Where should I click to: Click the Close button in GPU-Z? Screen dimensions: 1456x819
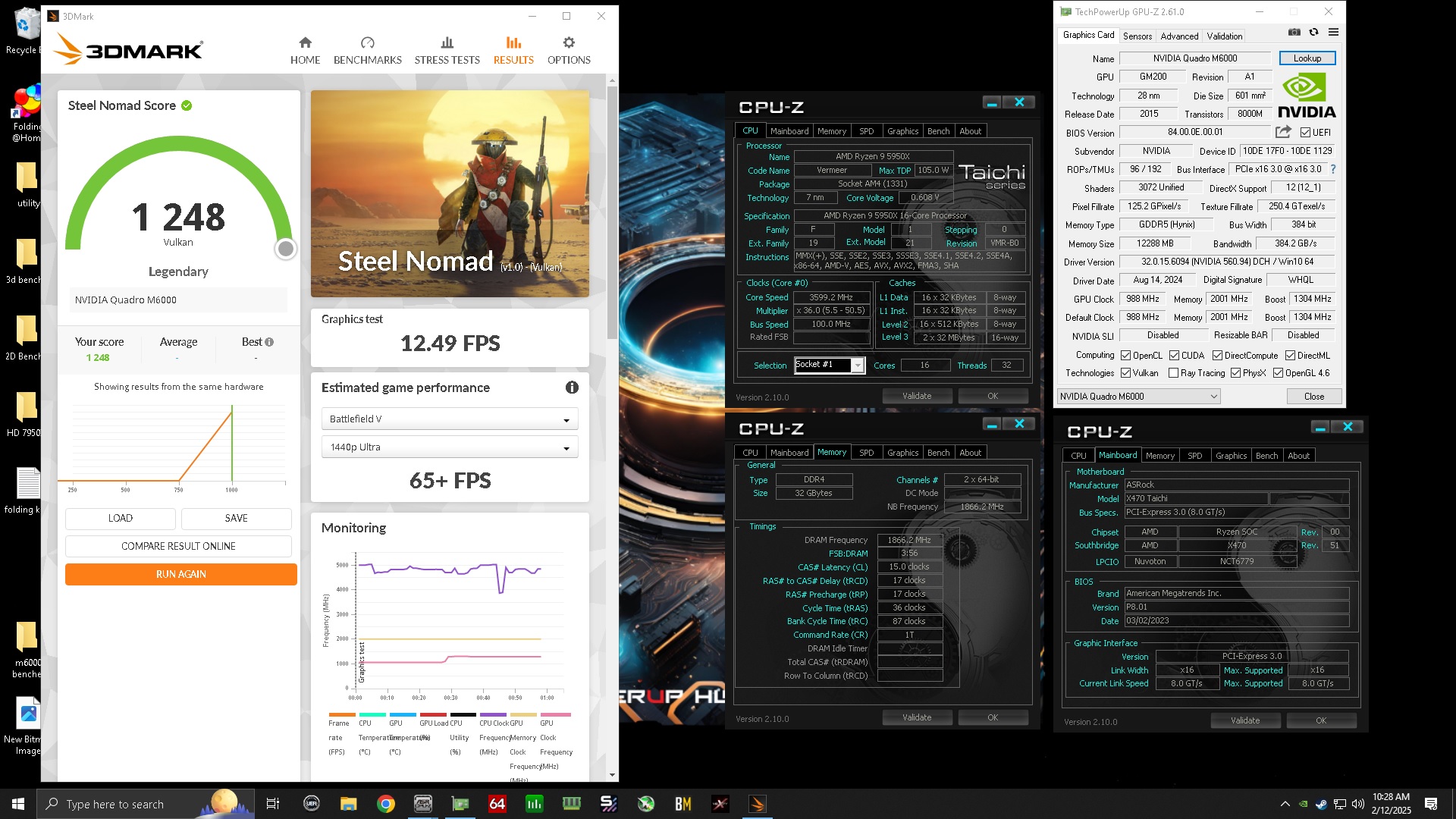coord(1314,397)
